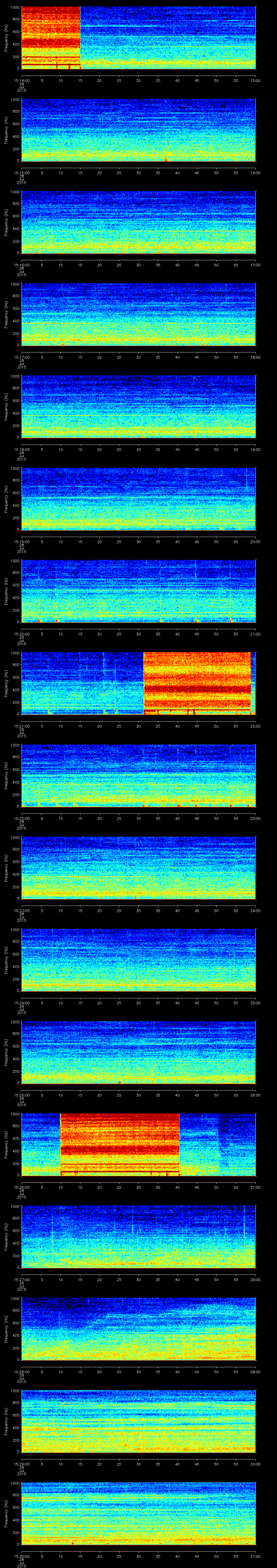Screen dimensions: 277x1568
Task: Click the 15:24:00 start time label
Action: point(21,1003)
